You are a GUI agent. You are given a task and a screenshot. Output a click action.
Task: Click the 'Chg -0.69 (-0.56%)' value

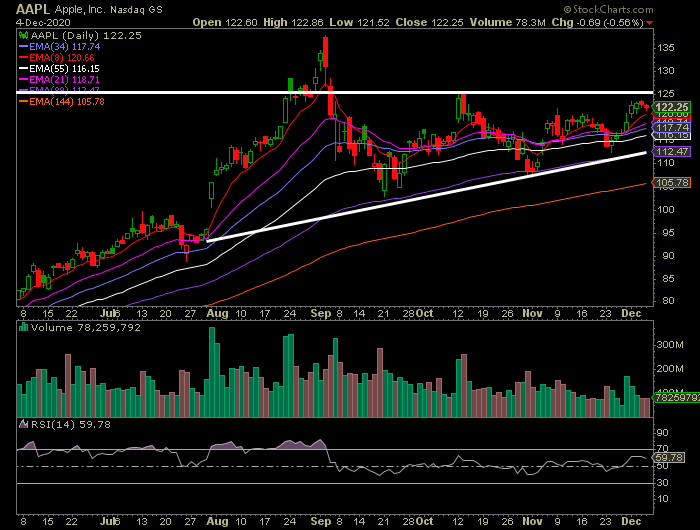click(x=598, y=22)
